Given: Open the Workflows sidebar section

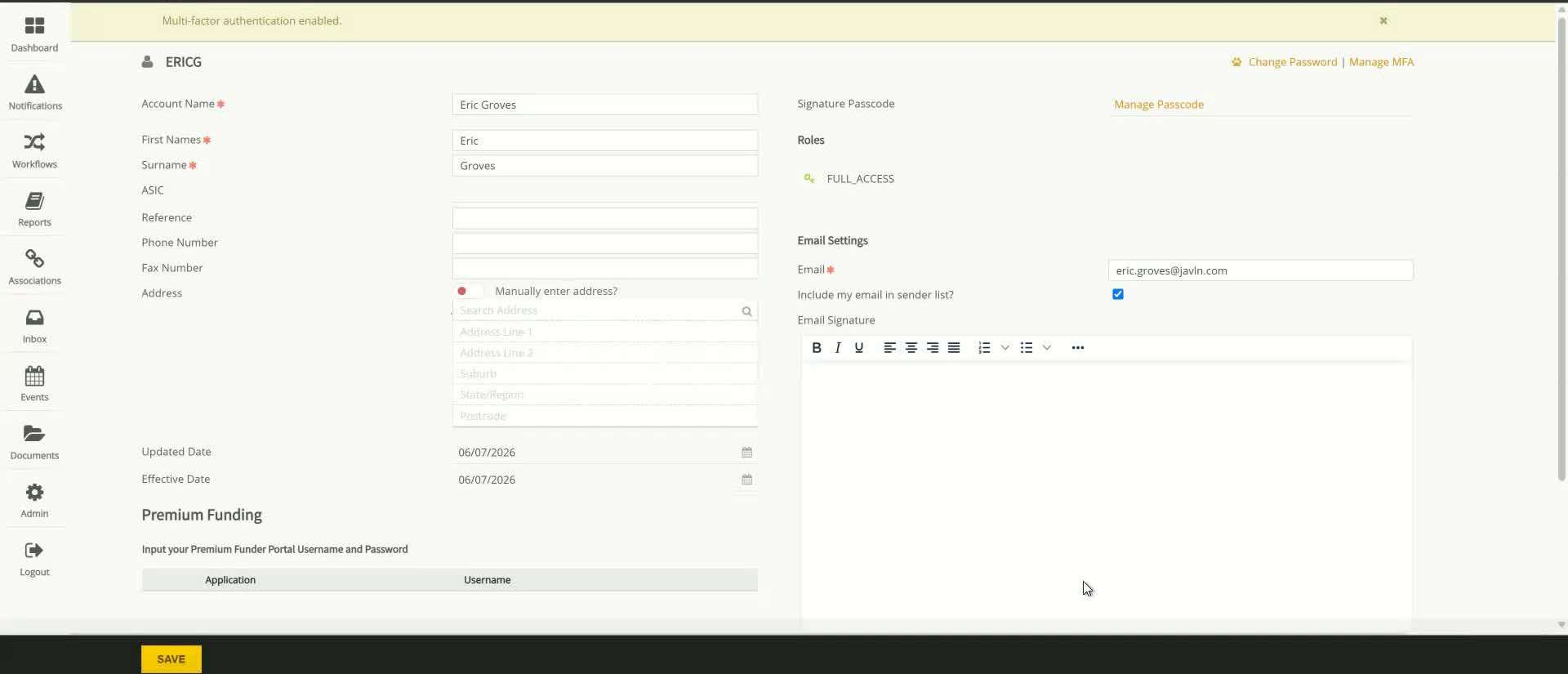Looking at the screenshot, I should point(34,150).
